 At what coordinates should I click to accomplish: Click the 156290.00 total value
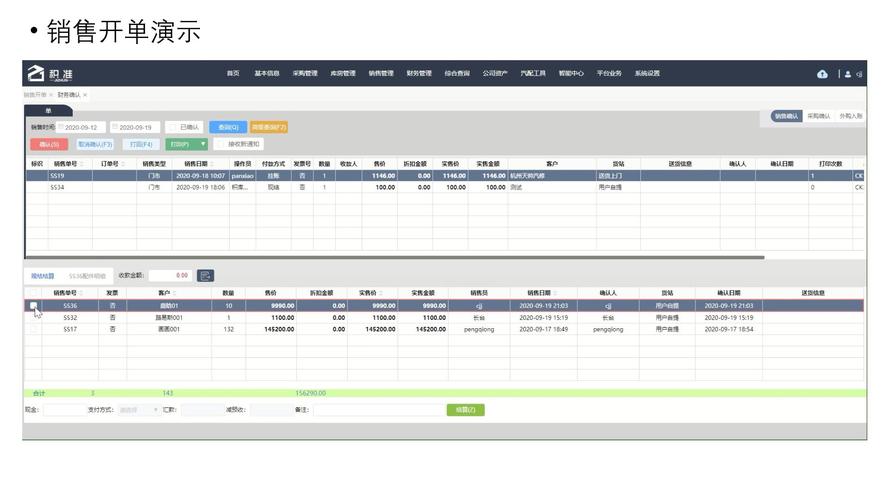pos(311,393)
